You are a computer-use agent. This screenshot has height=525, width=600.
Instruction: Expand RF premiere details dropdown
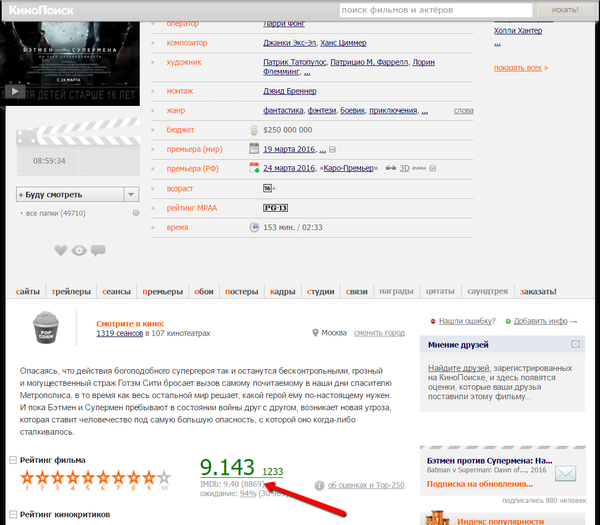433,168
